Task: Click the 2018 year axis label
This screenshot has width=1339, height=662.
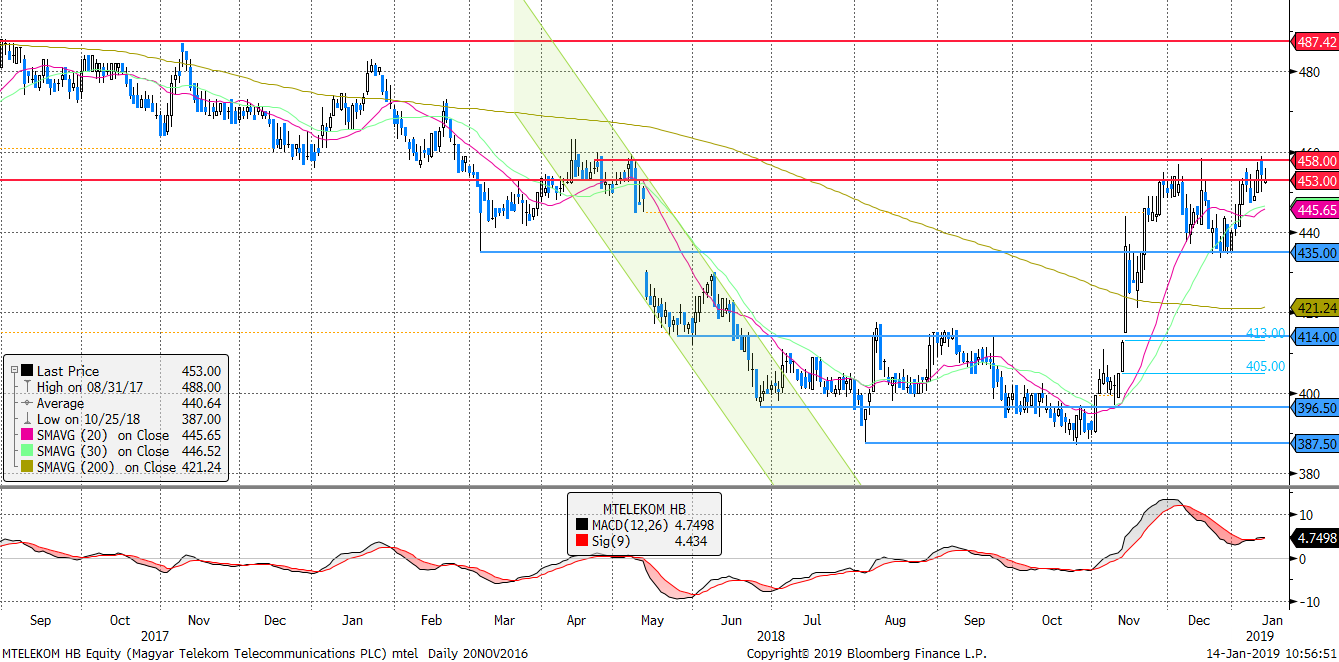Action: (x=771, y=636)
